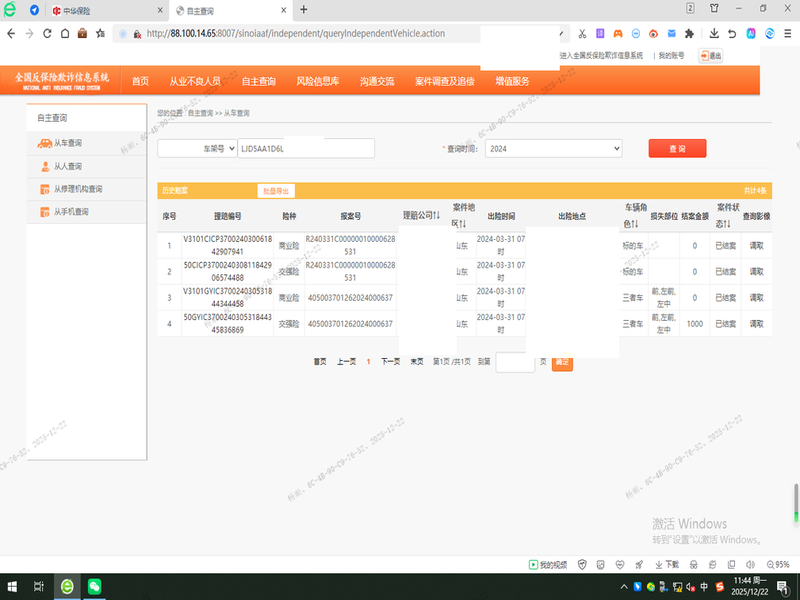
Task: Click the page number jump input field
Action: tap(515, 362)
